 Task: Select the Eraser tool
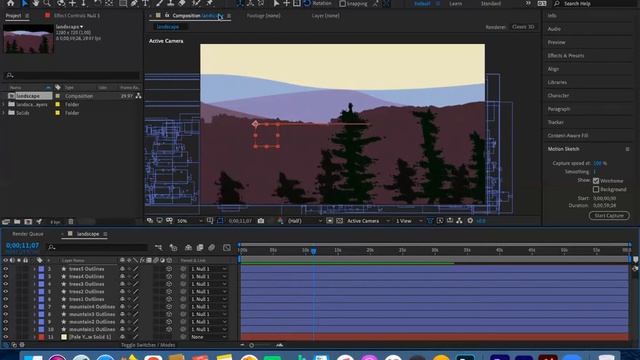pyautogui.click(x=182, y=3)
